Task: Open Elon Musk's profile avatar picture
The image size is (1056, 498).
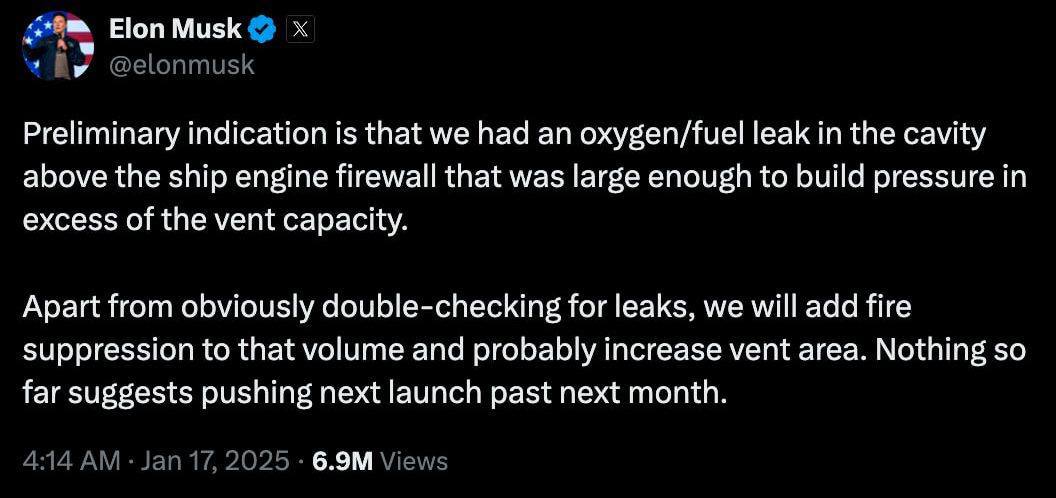Action: point(57,46)
